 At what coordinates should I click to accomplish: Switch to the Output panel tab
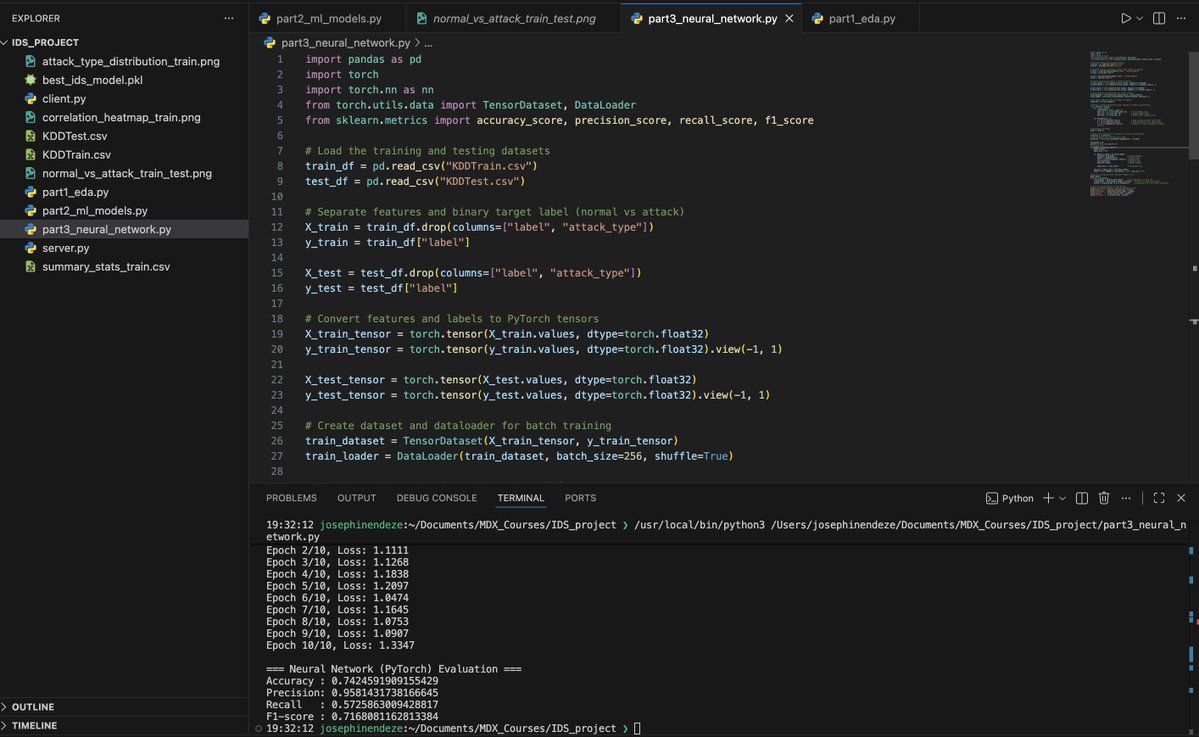[356, 498]
